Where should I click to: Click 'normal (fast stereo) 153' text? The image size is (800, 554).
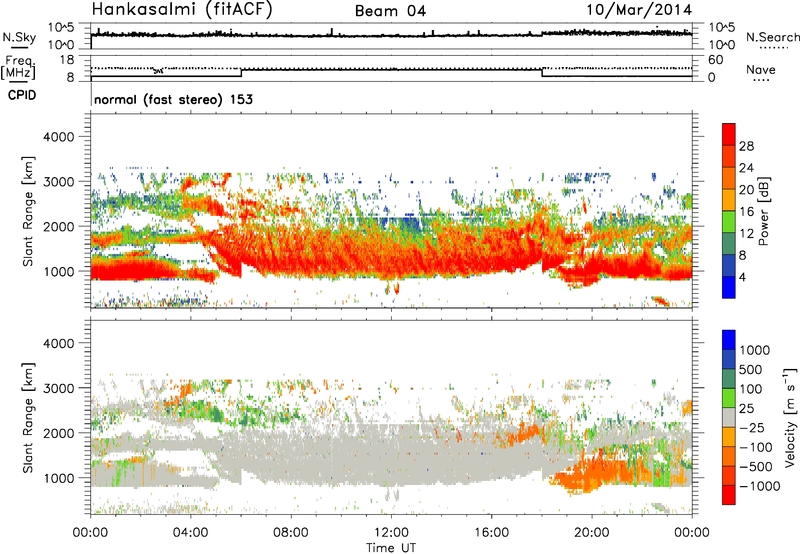point(173,99)
